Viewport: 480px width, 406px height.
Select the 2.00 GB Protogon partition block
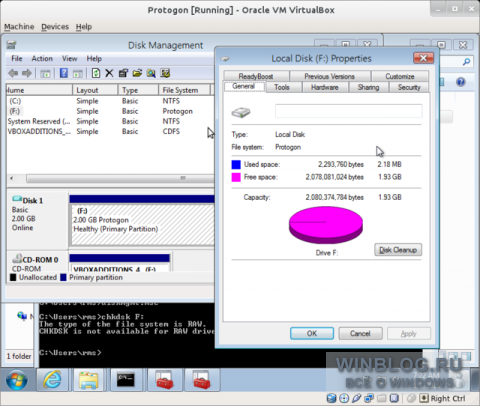pos(142,225)
